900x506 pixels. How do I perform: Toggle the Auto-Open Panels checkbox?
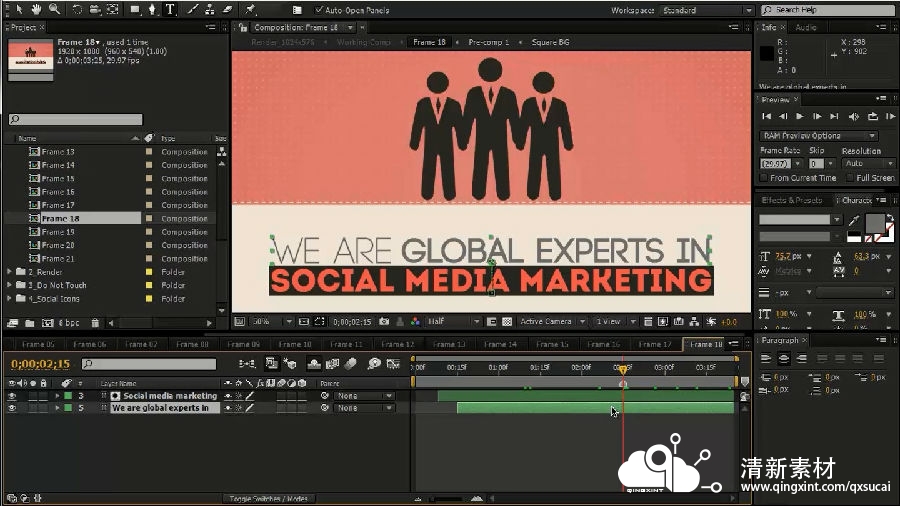tap(319, 10)
